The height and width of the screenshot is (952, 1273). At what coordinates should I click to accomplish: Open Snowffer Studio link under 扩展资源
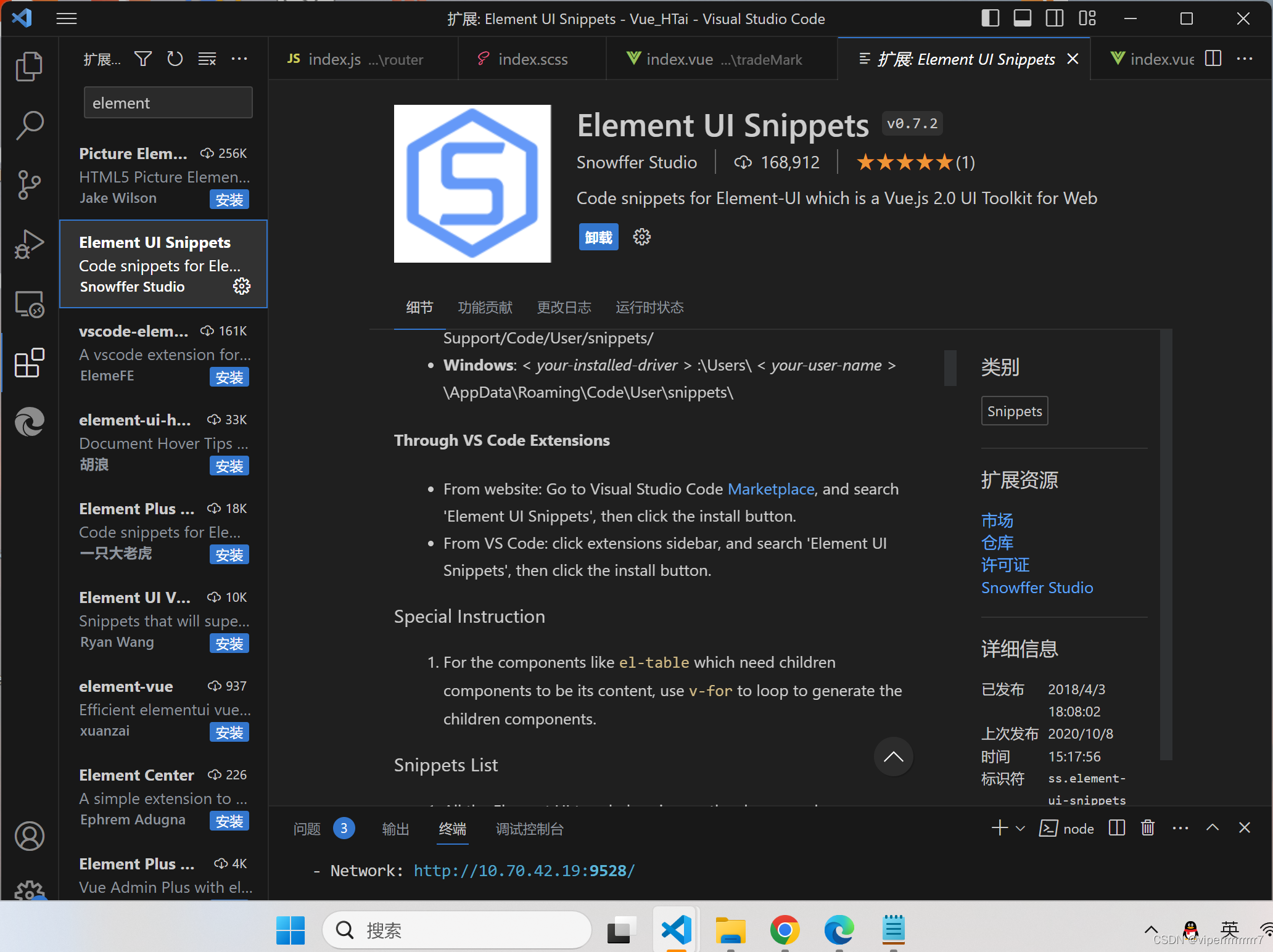click(1037, 588)
